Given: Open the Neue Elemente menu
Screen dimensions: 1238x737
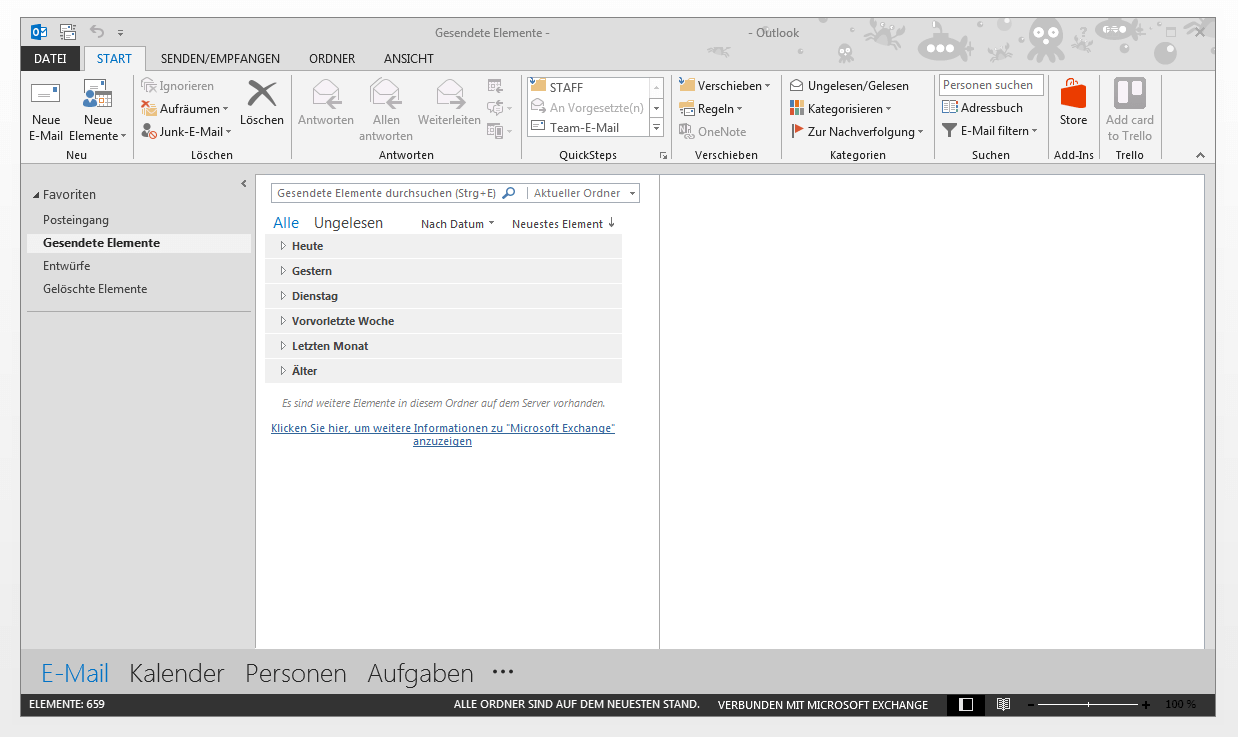Looking at the screenshot, I should pyautogui.click(x=98, y=110).
